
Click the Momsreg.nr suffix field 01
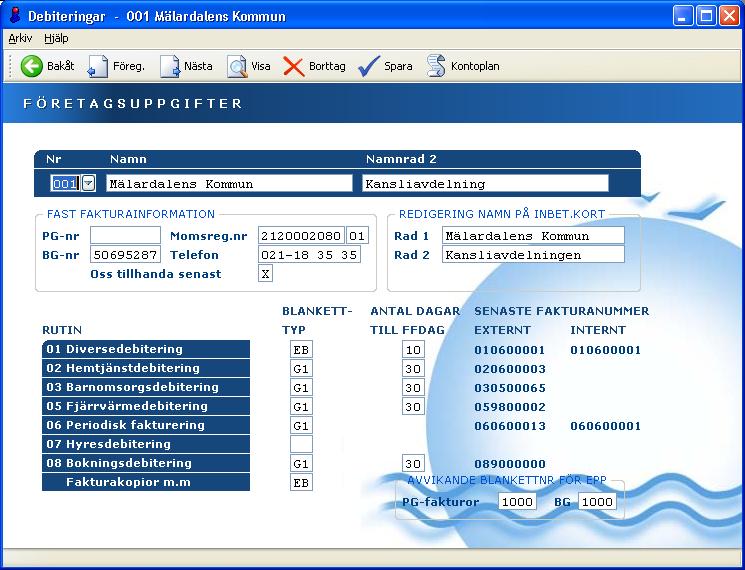[357, 236]
